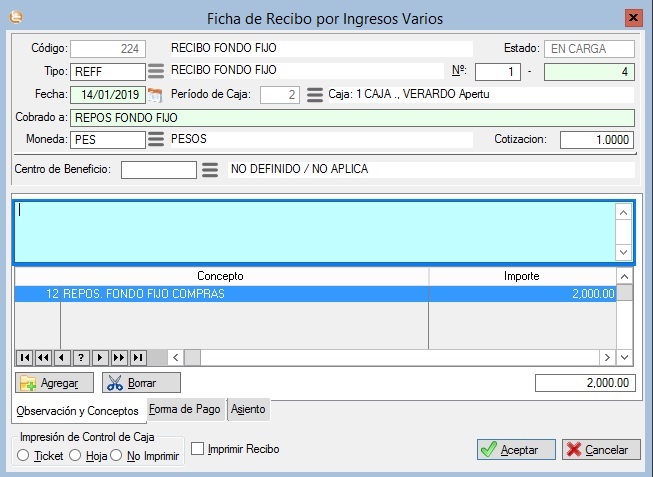The height and width of the screenshot is (477, 653).
Task: Open the calendar picker next to Fecha
Action: point(155,95)
